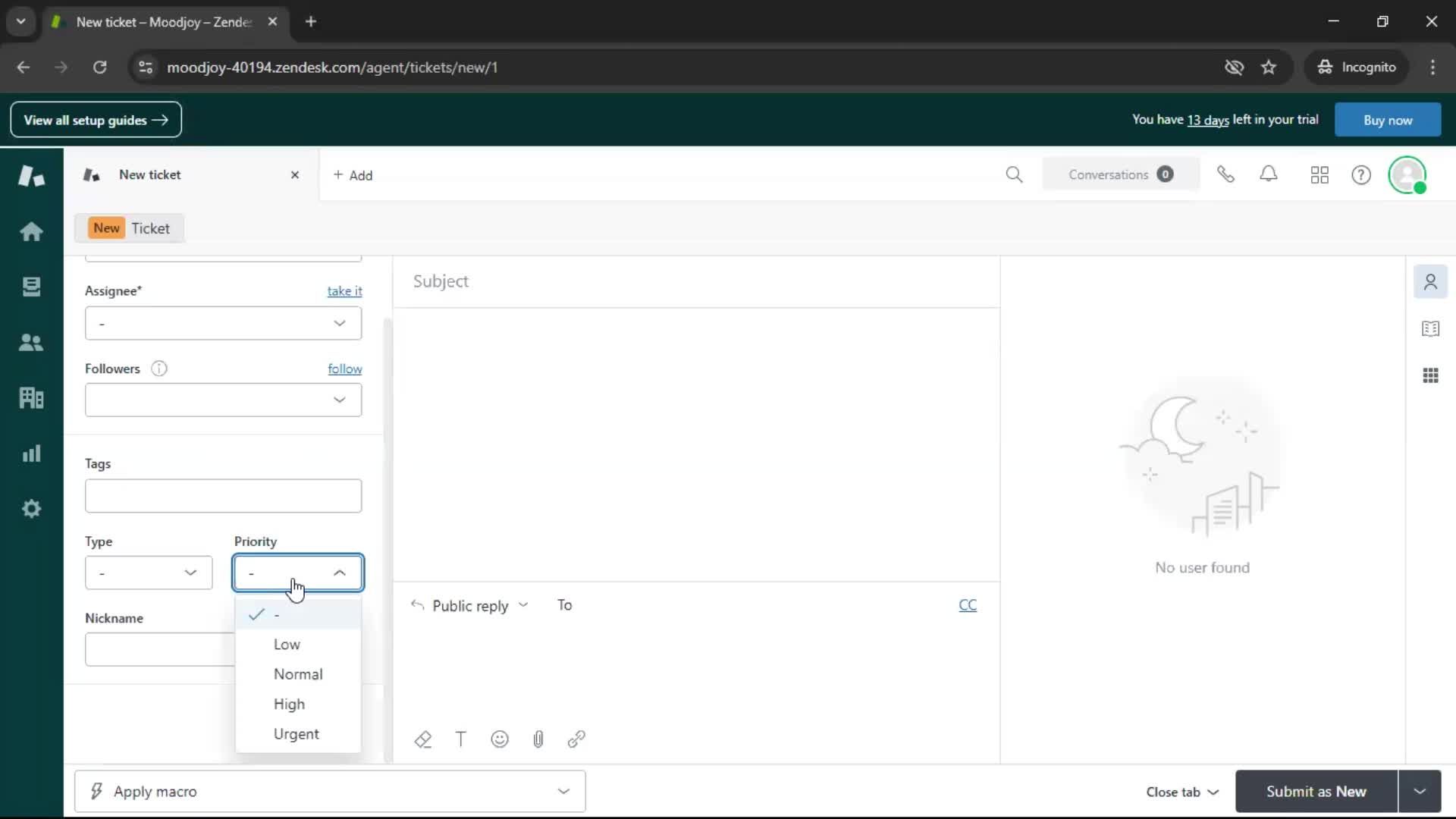Image resolution: width=1456 pixels, height=819 pixels.
Task: Open emoji picker icon
Action: pos(500,739)
